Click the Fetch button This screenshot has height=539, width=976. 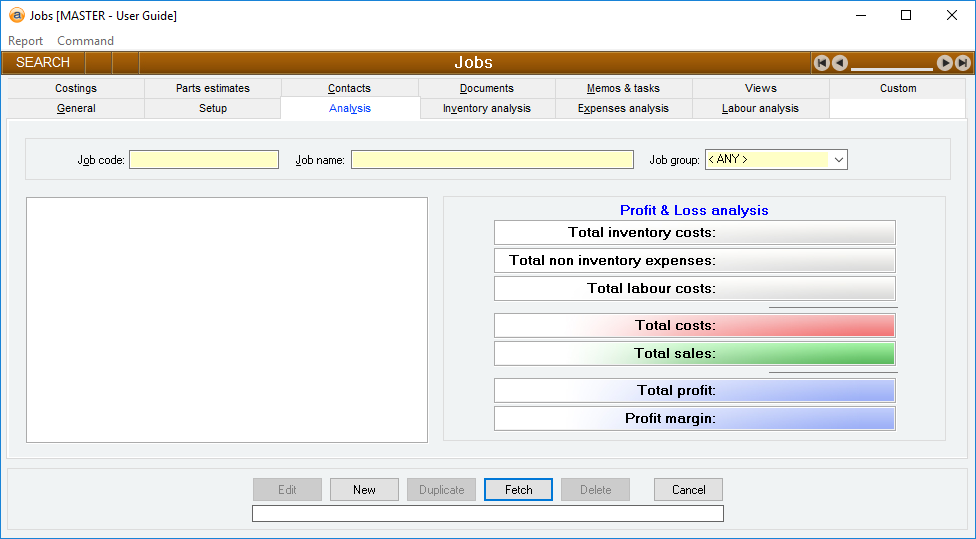(518, 490)
